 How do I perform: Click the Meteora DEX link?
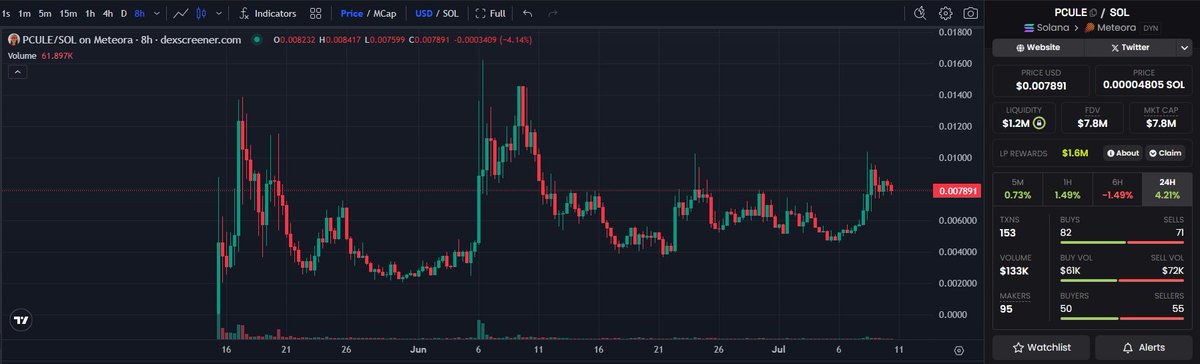pyautogui.click(x=1110, y=27)
